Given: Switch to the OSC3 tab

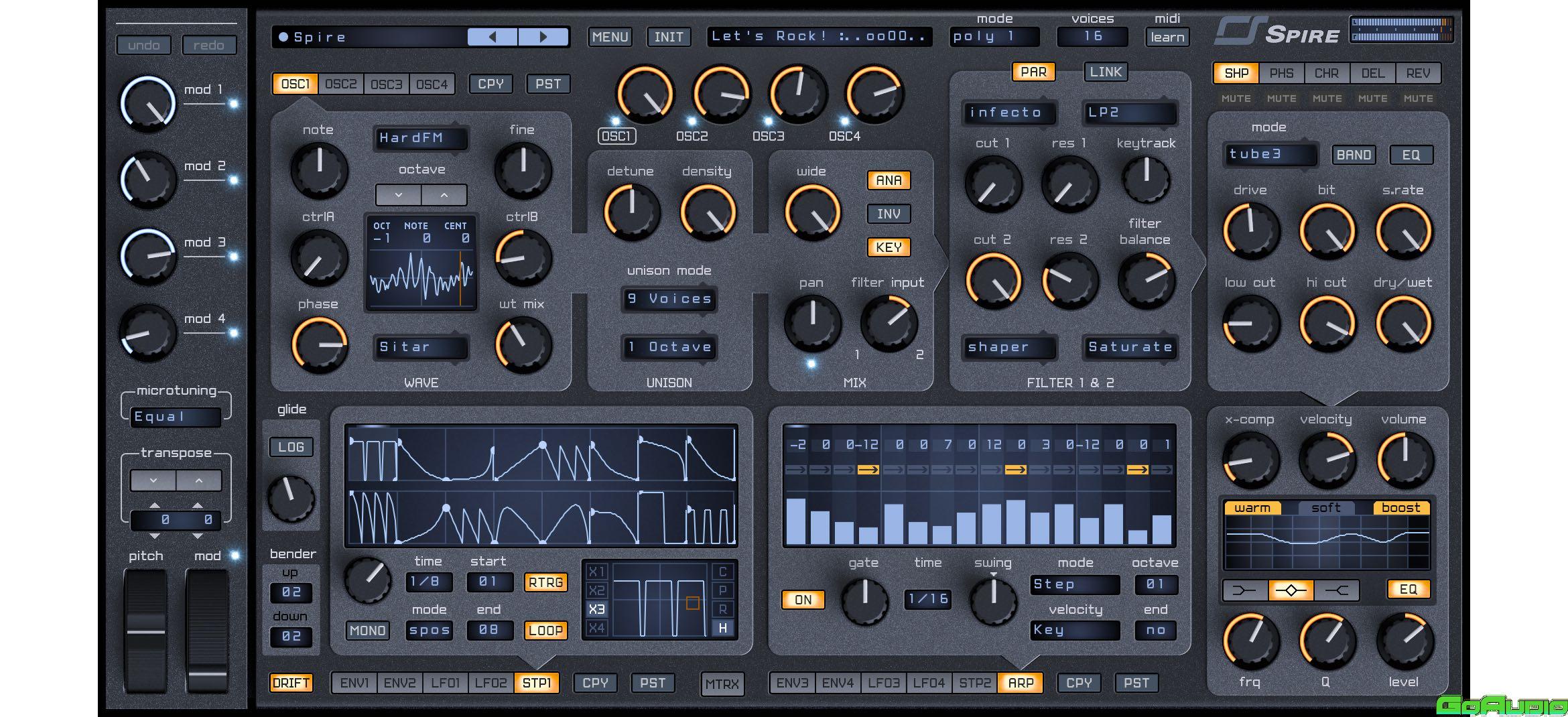Looking at the screenshot, I should click(386, 84).
